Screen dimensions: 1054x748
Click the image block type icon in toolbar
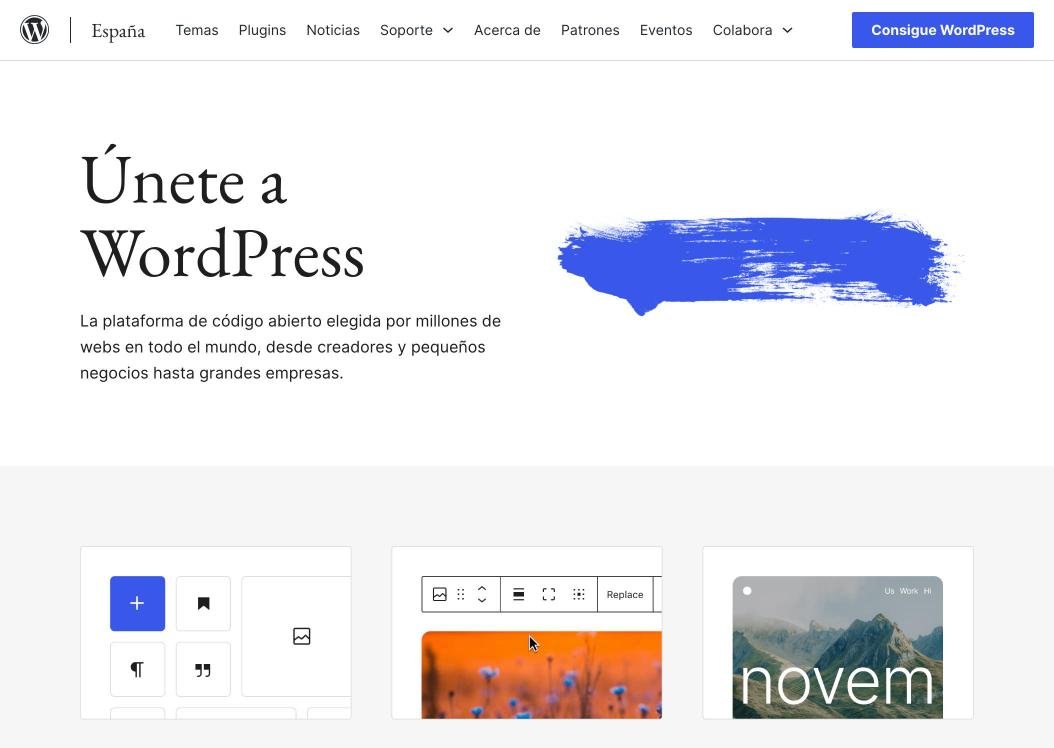[440, 594]
